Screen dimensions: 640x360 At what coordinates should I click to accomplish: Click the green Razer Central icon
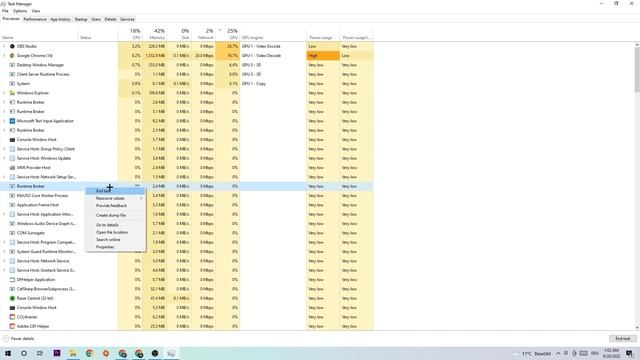(x=12, y=298)
